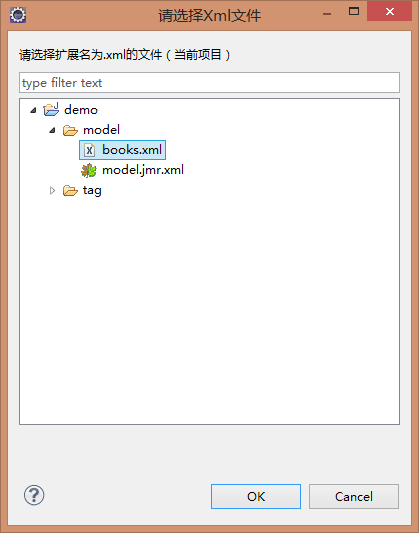419x533 pixels.
Task: Select the model.jmr.xml file label
Action: coord(143,170)
